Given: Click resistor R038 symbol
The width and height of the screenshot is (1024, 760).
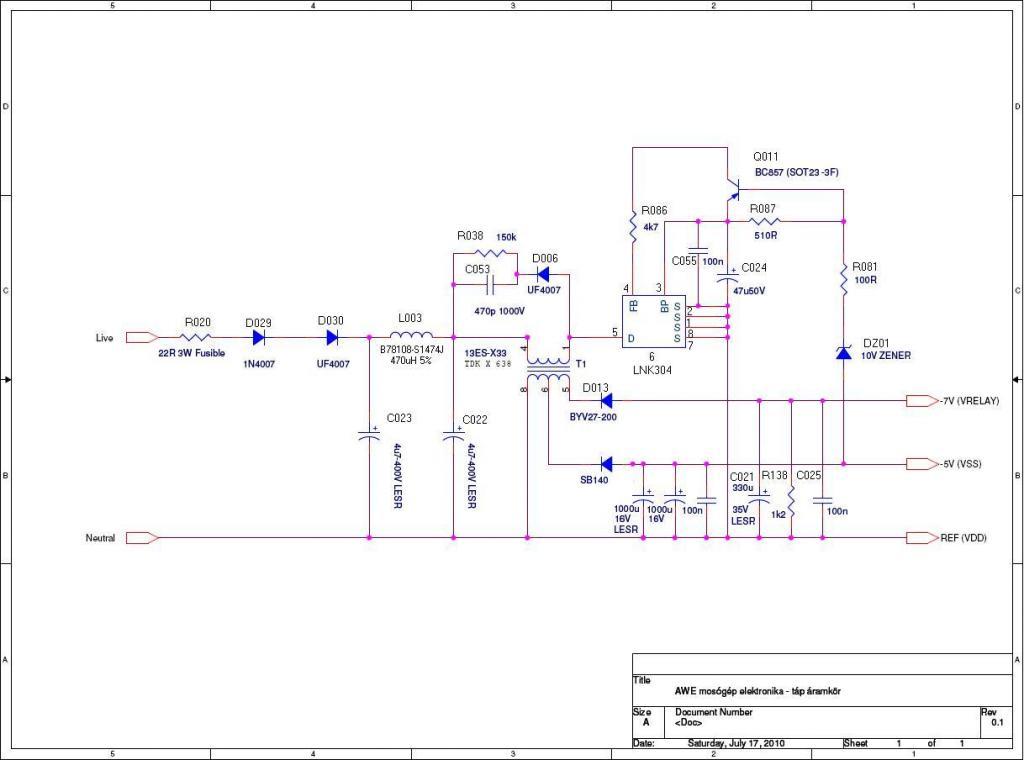Looking at the screenshot, I should point(490,253).
